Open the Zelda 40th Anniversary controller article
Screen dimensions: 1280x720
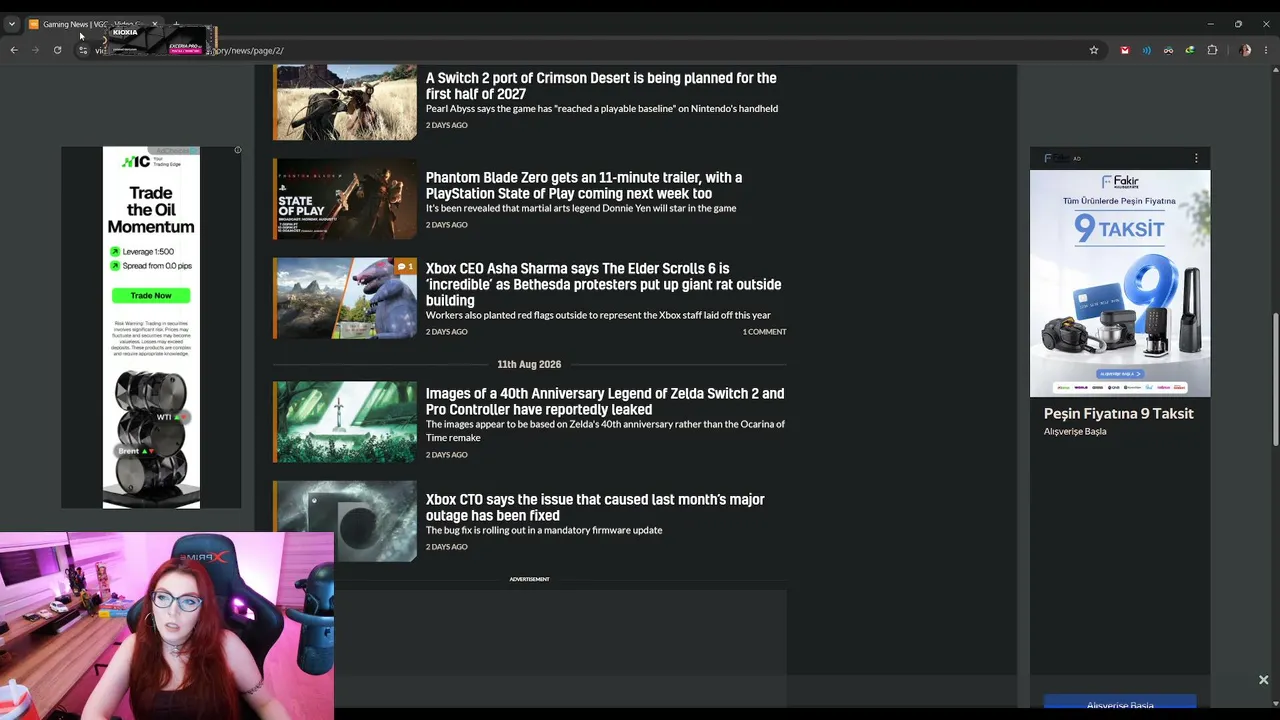[605, 401]
